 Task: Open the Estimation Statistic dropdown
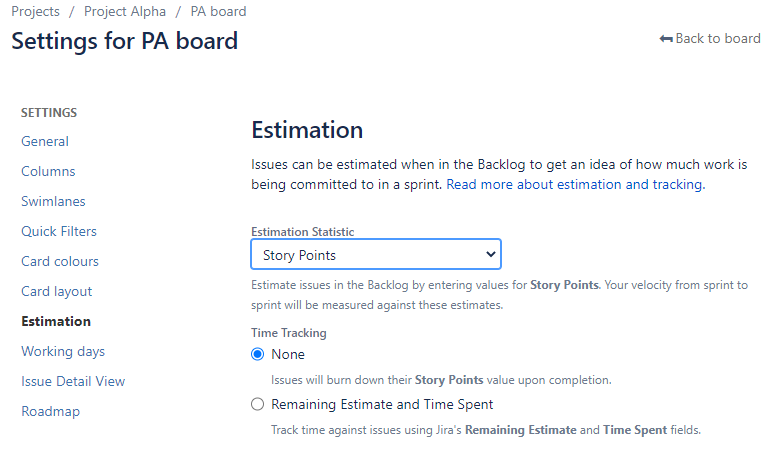[x=375, y=255]
